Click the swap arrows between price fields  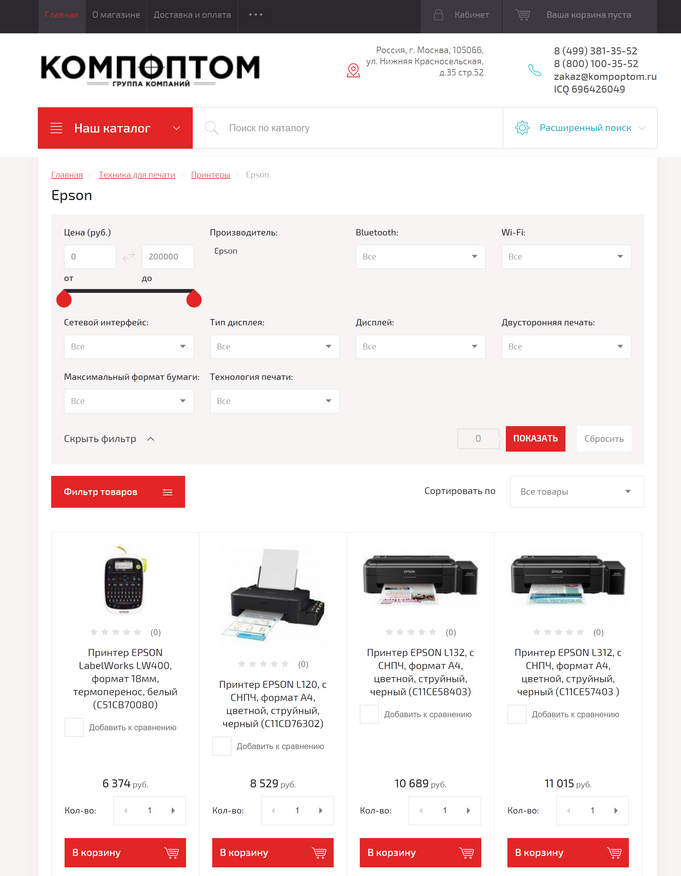point(128,256)
